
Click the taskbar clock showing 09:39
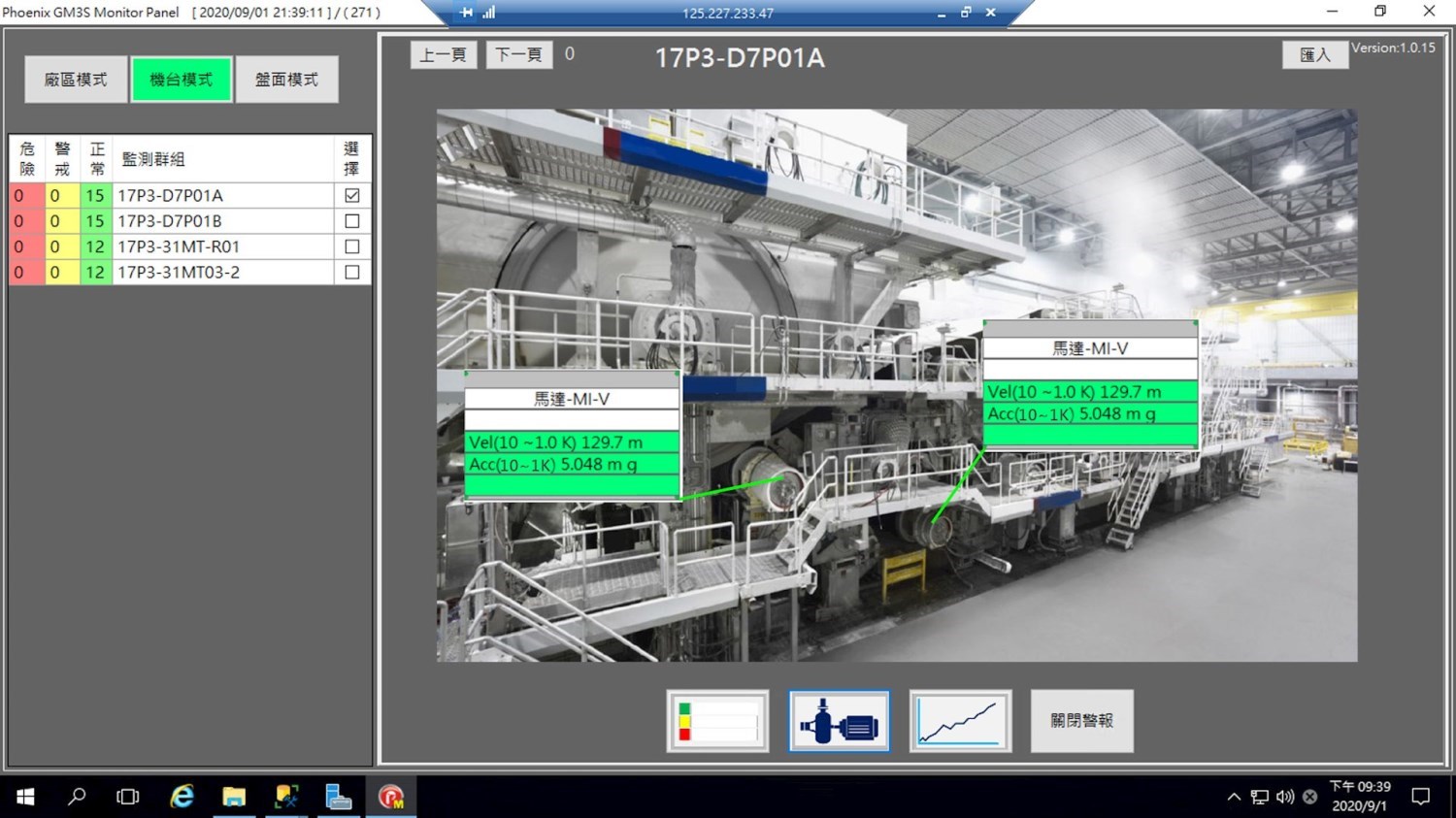coord(1359,796)
